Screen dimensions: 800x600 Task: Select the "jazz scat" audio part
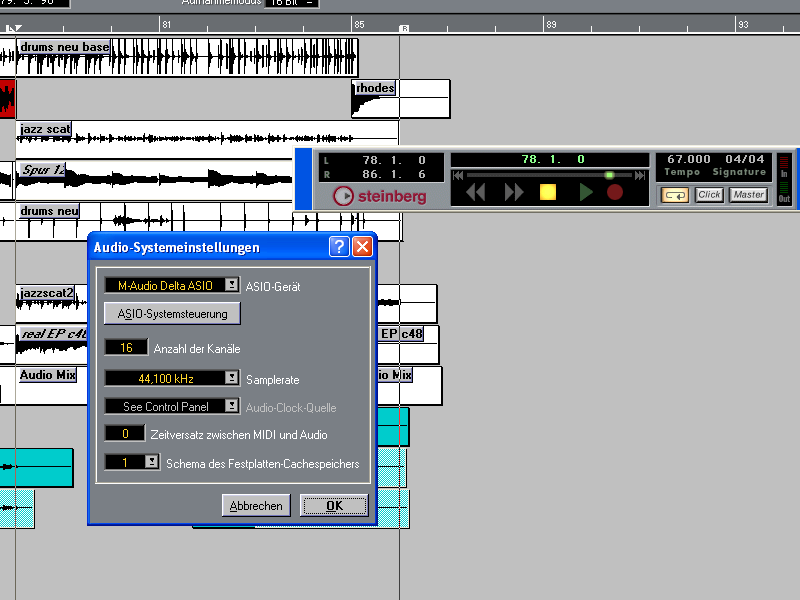(x=207, y=139)
